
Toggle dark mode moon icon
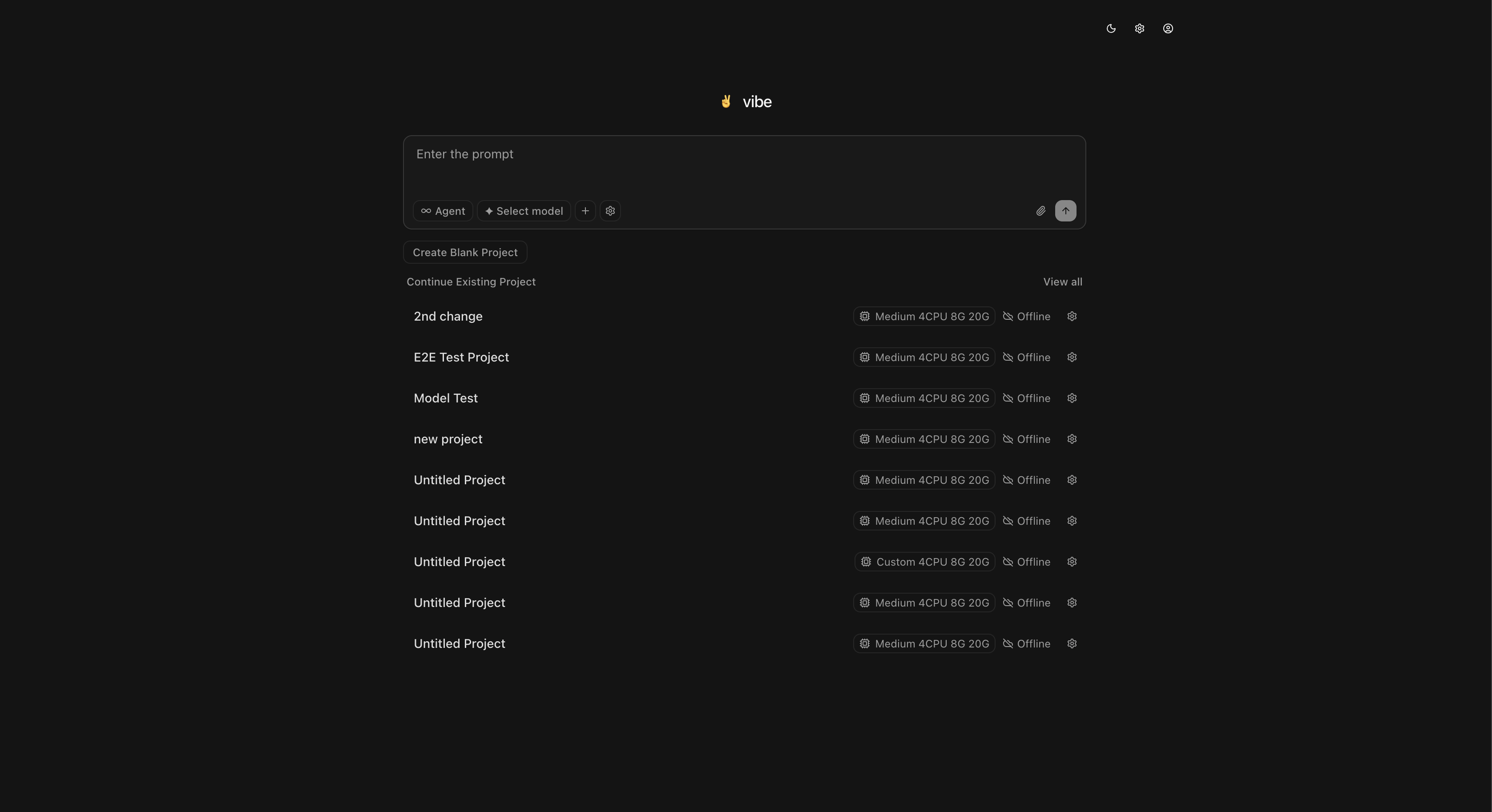tap(1111, 28)
